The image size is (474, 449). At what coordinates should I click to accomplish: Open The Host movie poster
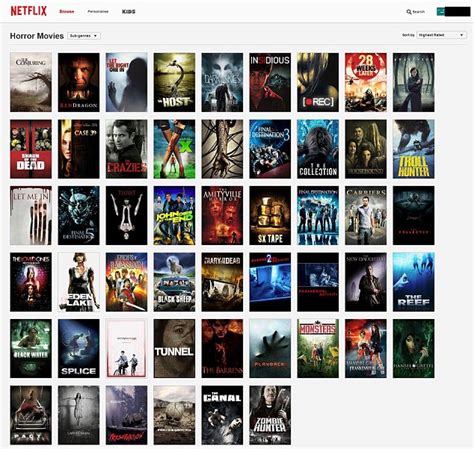(x=174, y=82)
